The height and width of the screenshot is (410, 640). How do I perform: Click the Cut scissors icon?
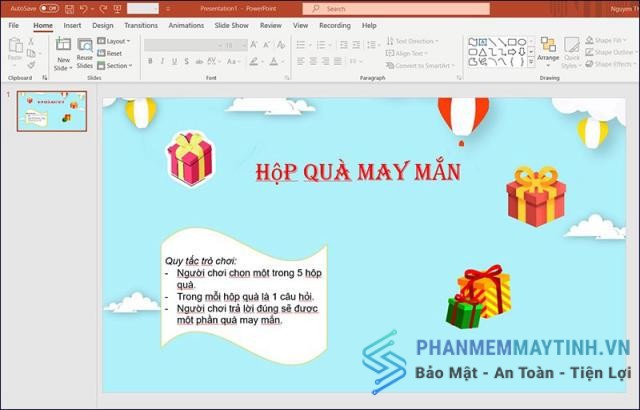31,41
